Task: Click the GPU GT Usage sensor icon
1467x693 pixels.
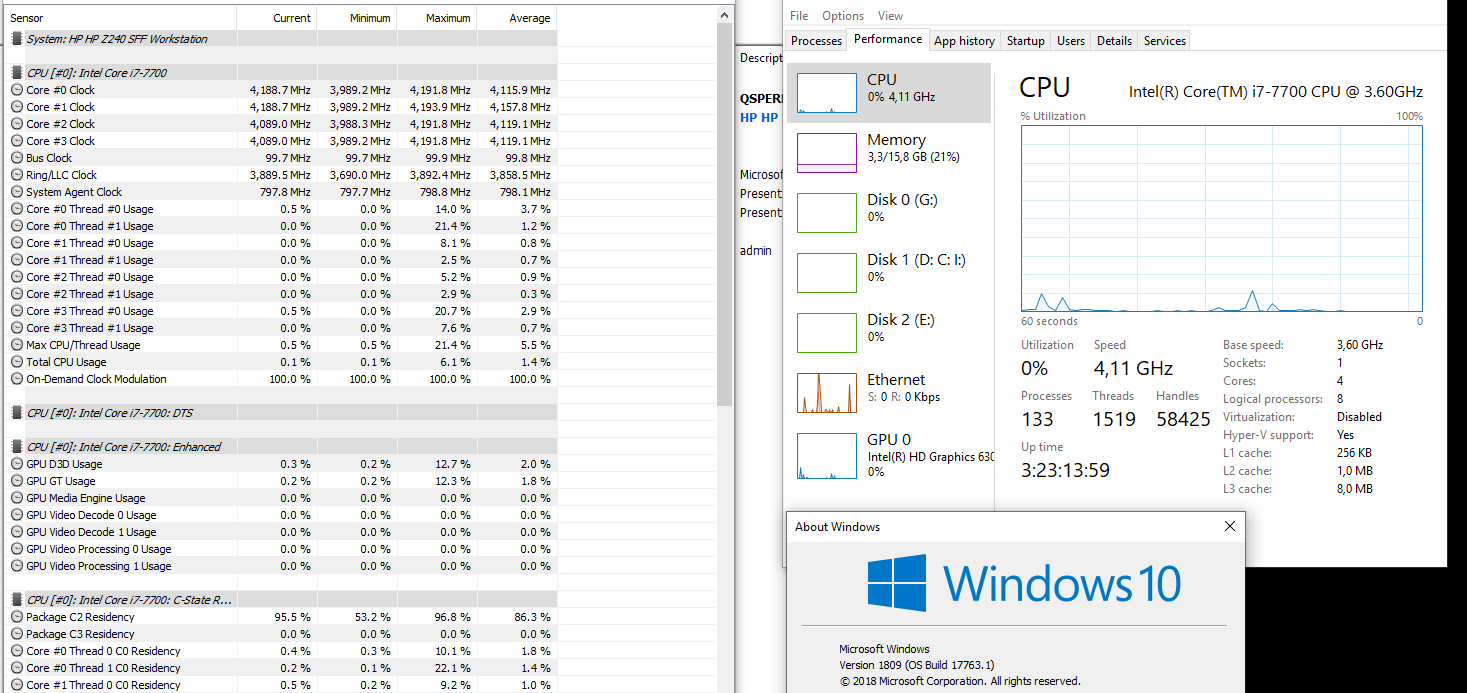Action: [17, 481]
